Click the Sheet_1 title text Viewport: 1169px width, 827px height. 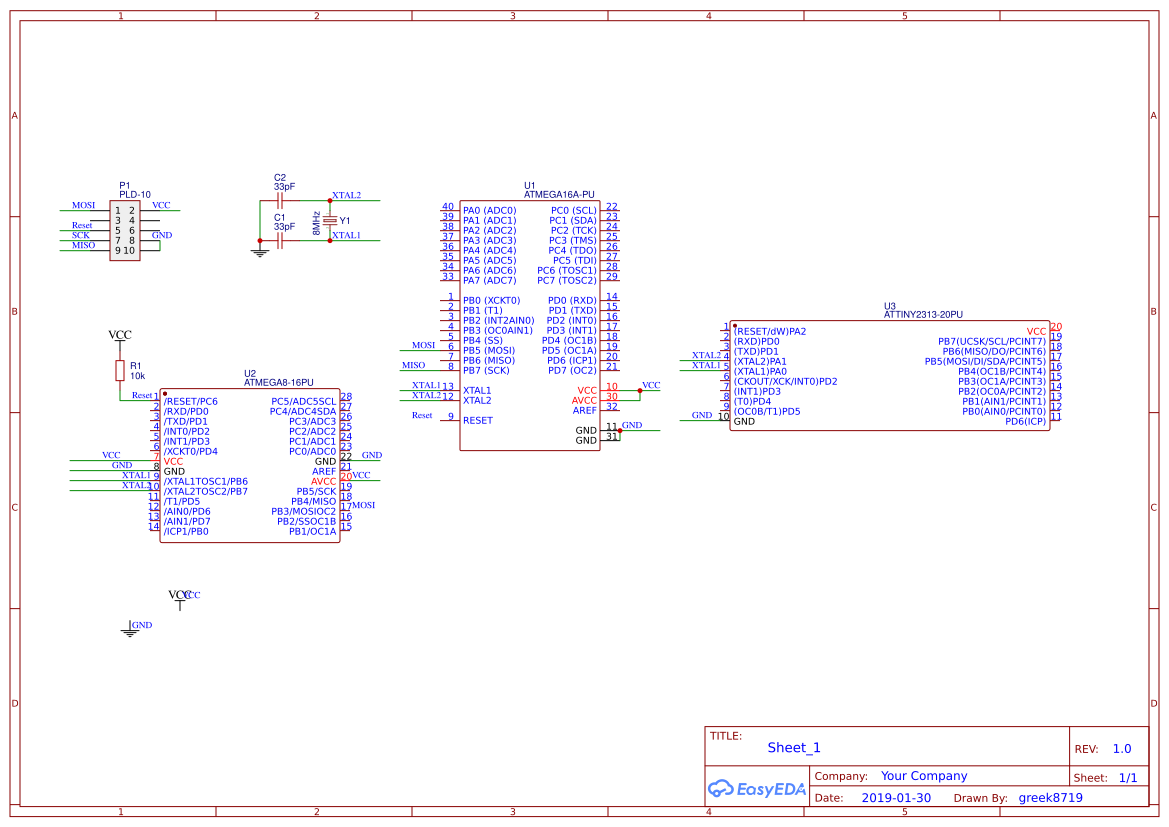793,747
